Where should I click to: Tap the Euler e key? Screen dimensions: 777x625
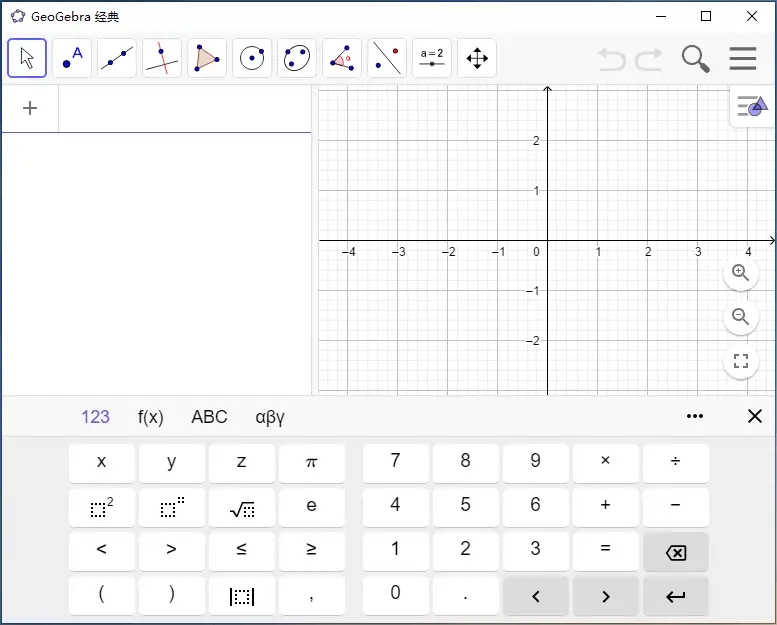tap(312, 507)
